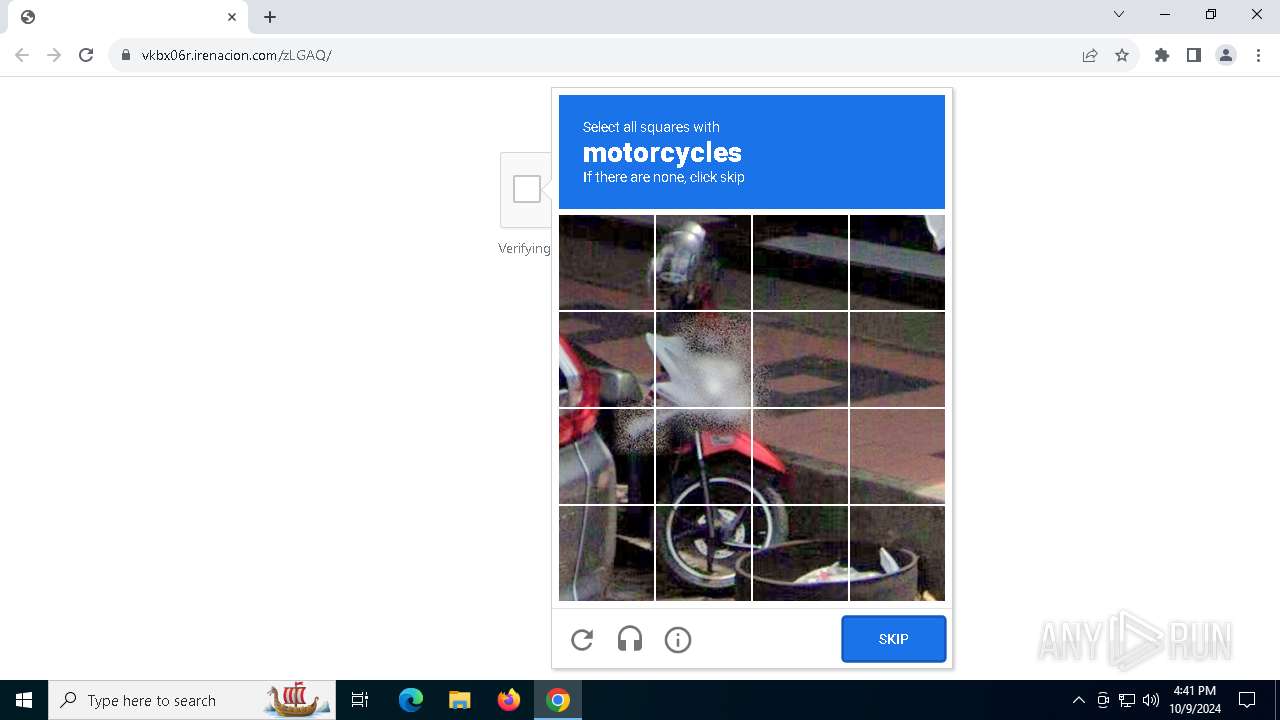View site information lock icon
This screenshot has width=1280, height=720.
click(x=126, y=55)
